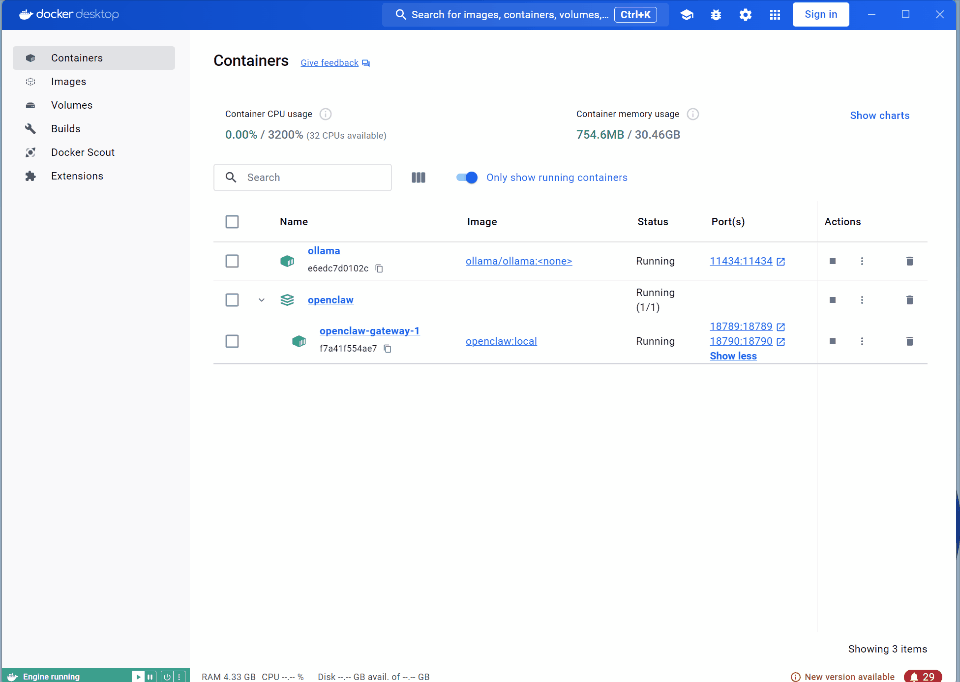Click the engine play button in status bar
The image size is (960, 682).
138,676
